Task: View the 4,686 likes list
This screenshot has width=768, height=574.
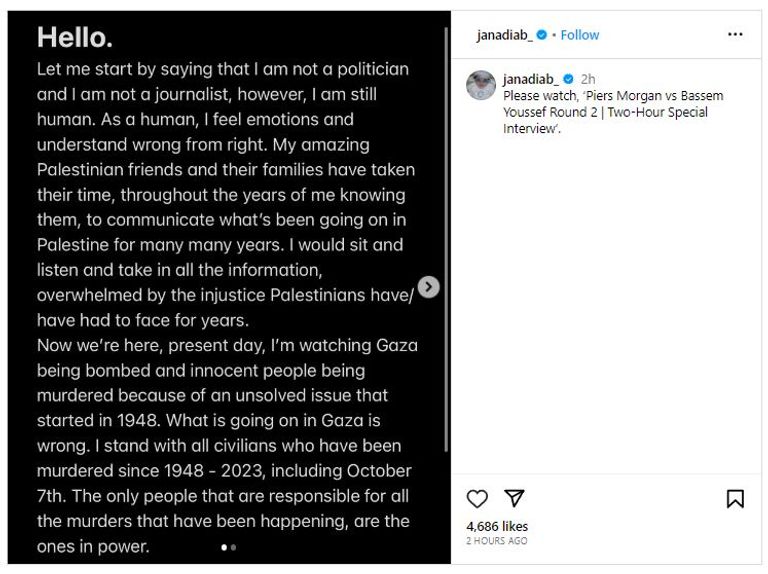Action: tap(497, 526)
